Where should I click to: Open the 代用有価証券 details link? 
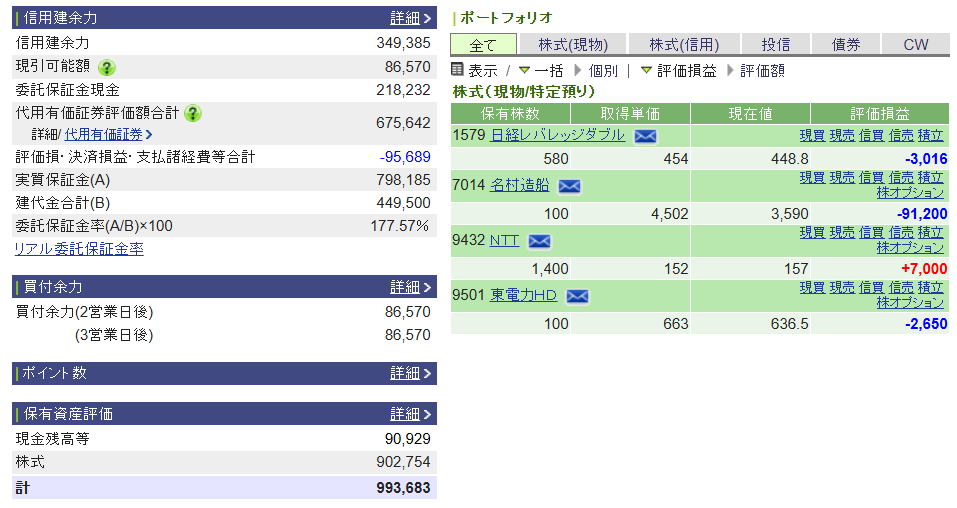click(108, 134)
